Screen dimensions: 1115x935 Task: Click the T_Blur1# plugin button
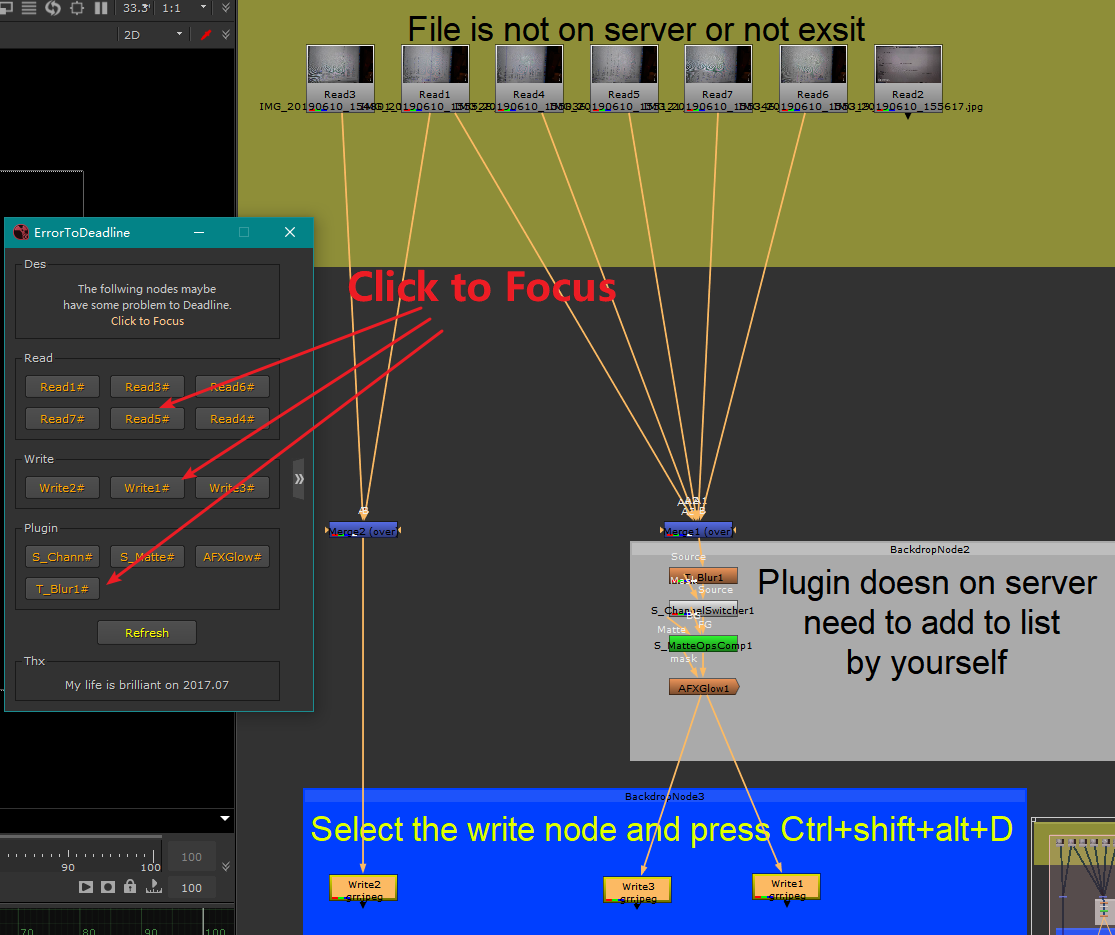click(x=62, y=589)
